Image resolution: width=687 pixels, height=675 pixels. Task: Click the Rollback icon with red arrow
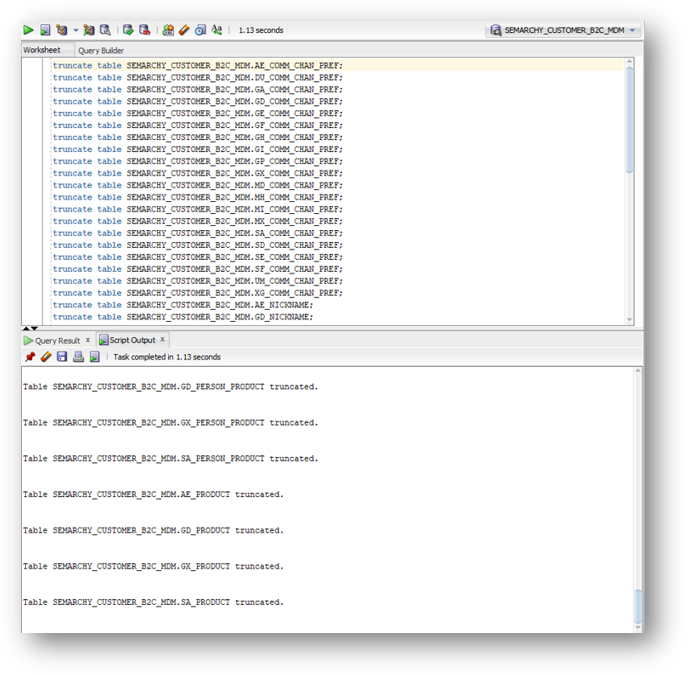[145, 30]
